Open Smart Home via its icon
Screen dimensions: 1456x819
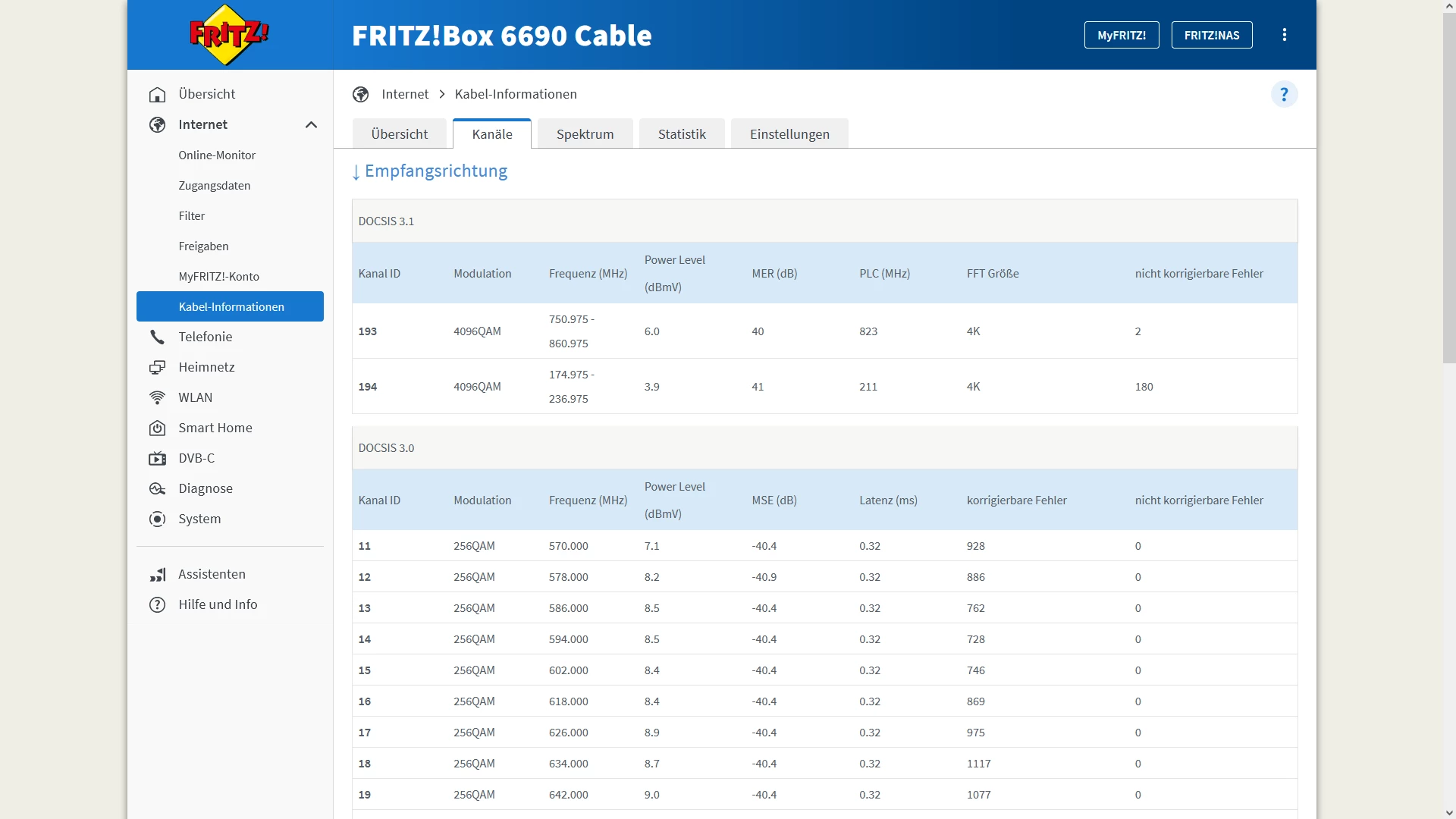click(157, 428)
